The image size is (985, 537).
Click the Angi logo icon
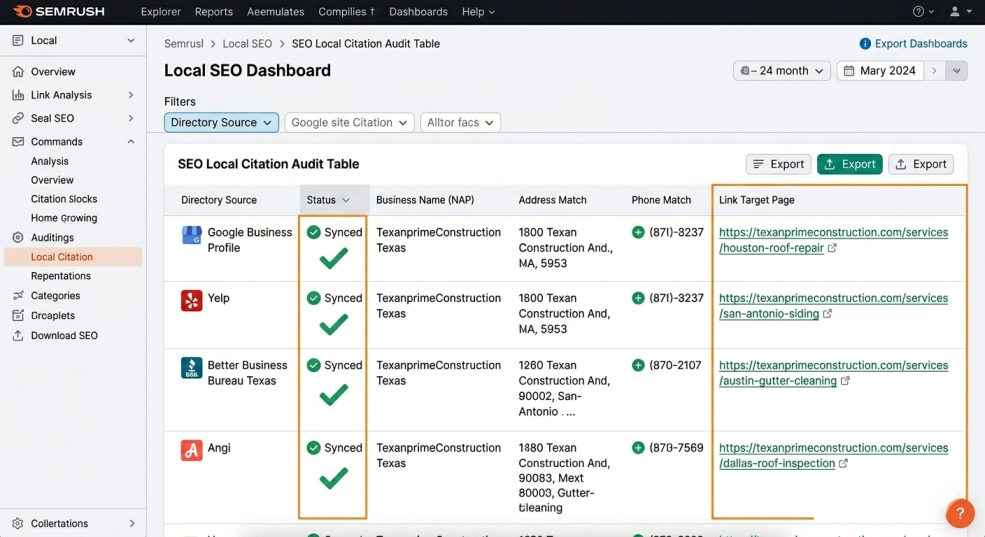[x=192, y=450]
